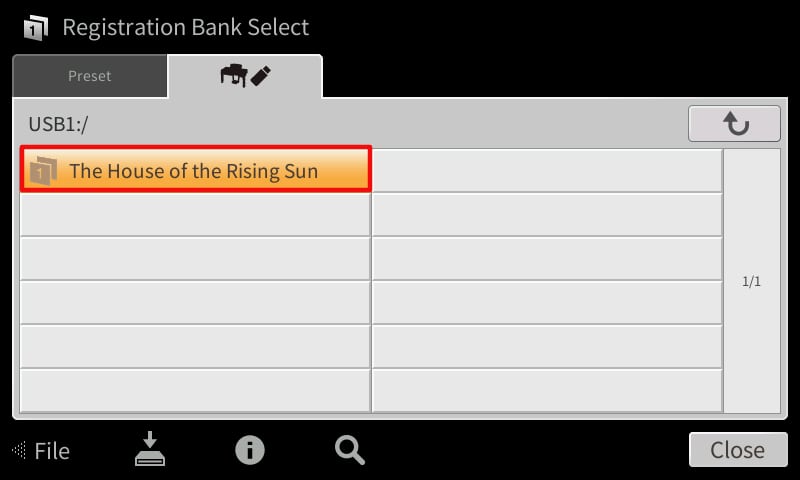Switch to the Preset tab

tap(90, 76)
